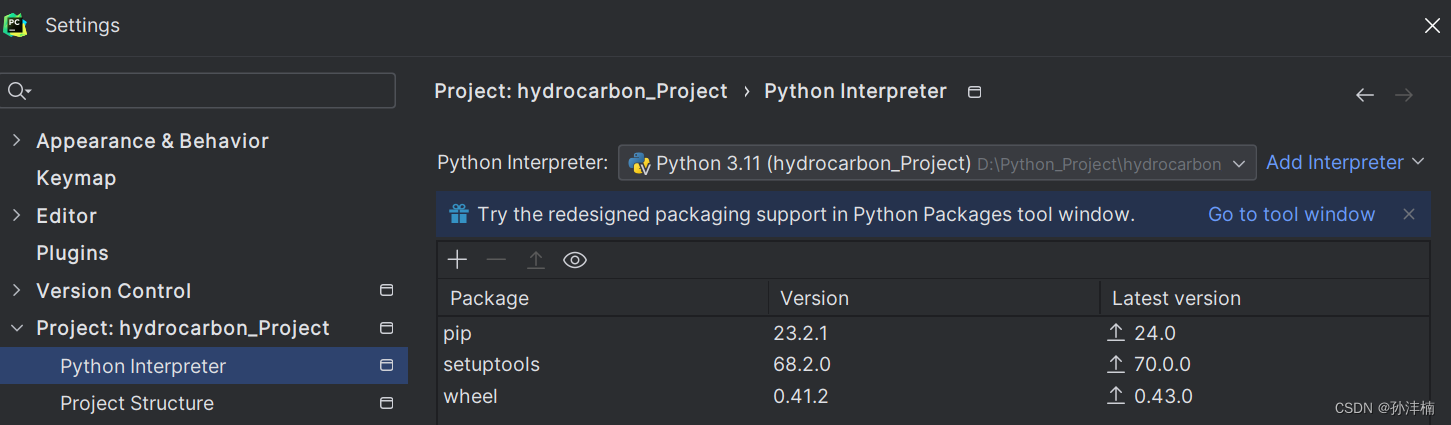This screenshot has height=425, width=1451.
Task: Click the project-level icon beside the Python Interpreter heading
Action: 975,92
